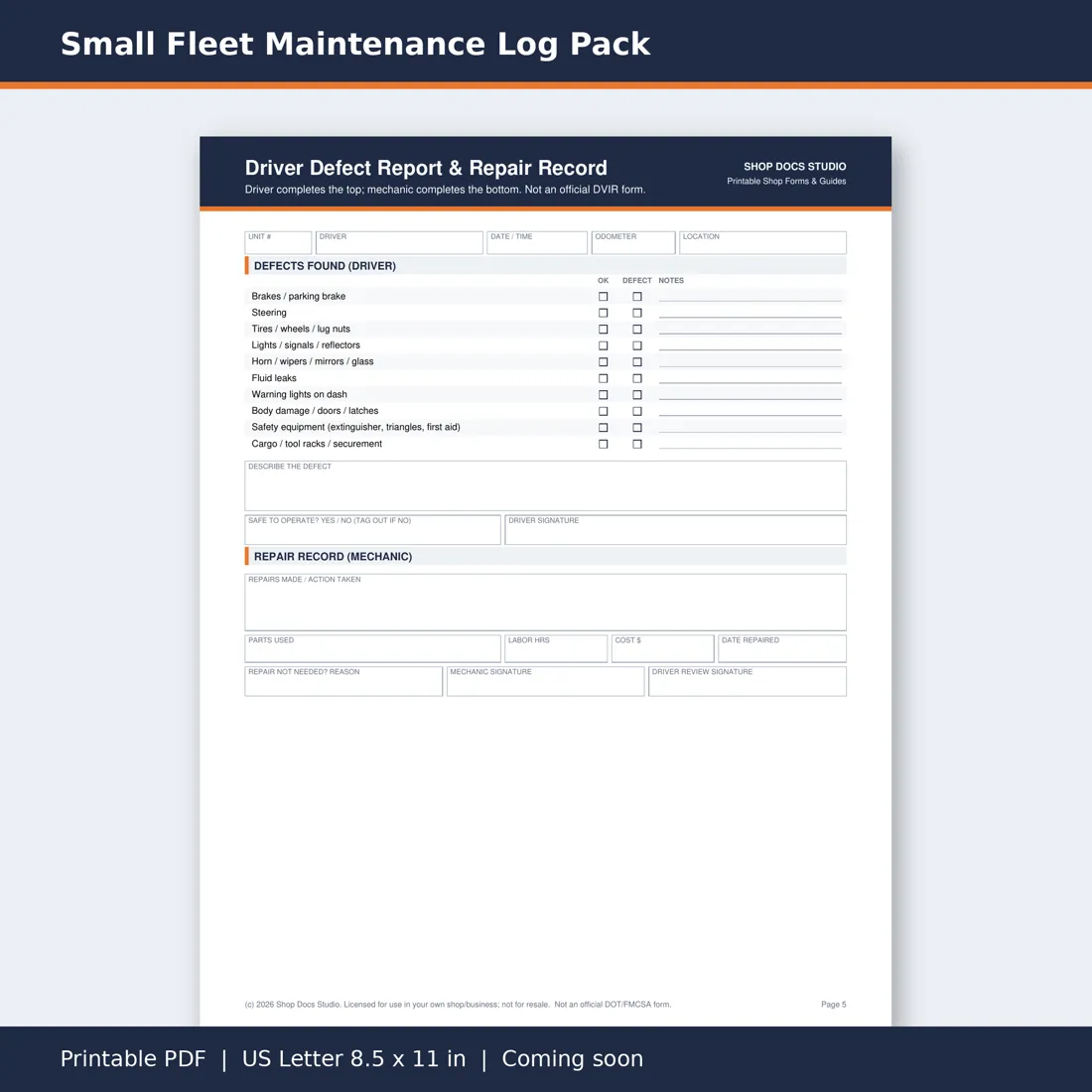Select the DRIVER REVIEW SIGNATURE field

[748, 681]
